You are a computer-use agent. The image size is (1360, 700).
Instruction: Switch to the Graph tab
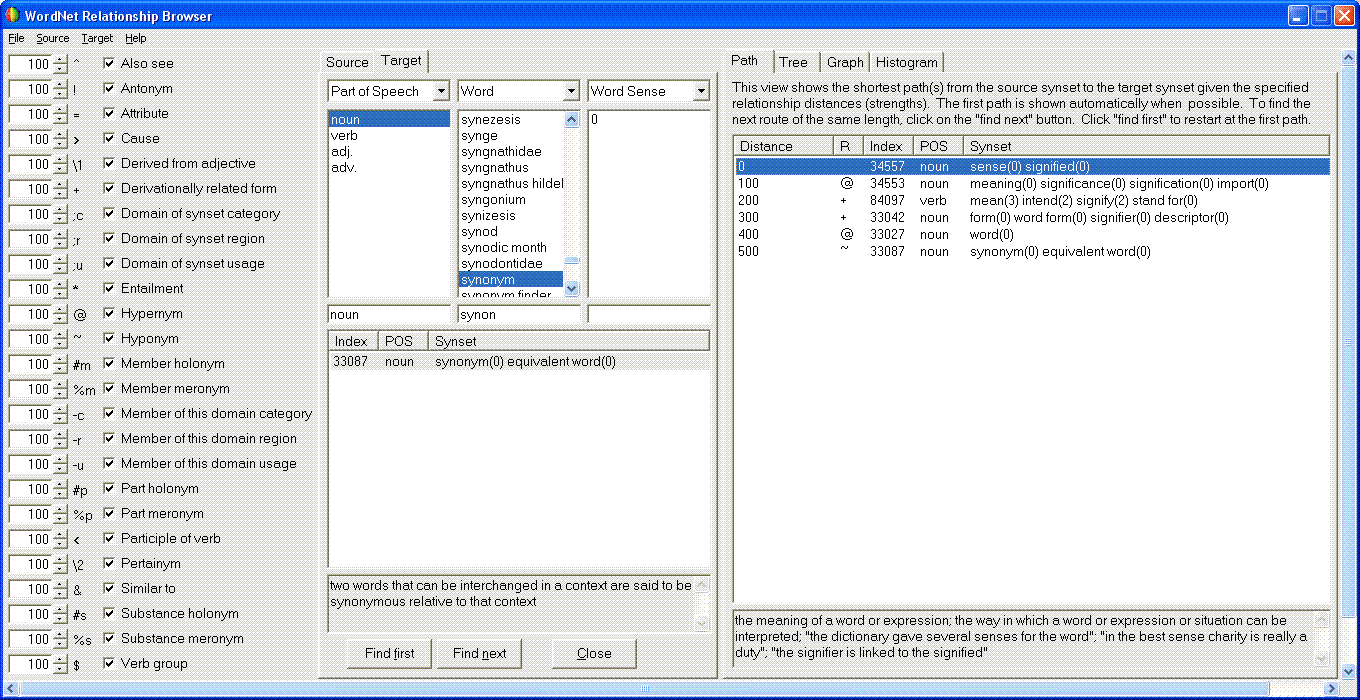pos(845,62)
